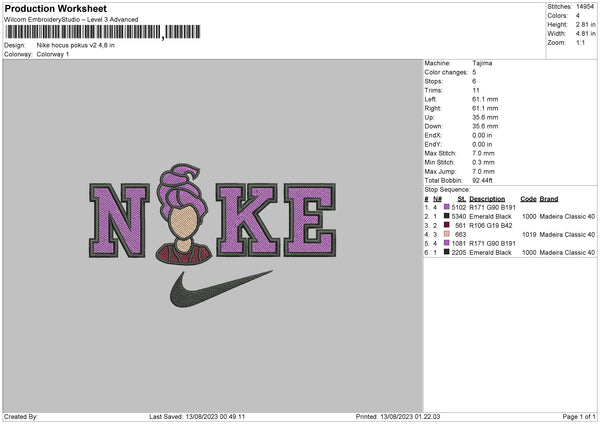600x424 pixels.
Task: Click the letter E in the design
Action: point(310,220)
